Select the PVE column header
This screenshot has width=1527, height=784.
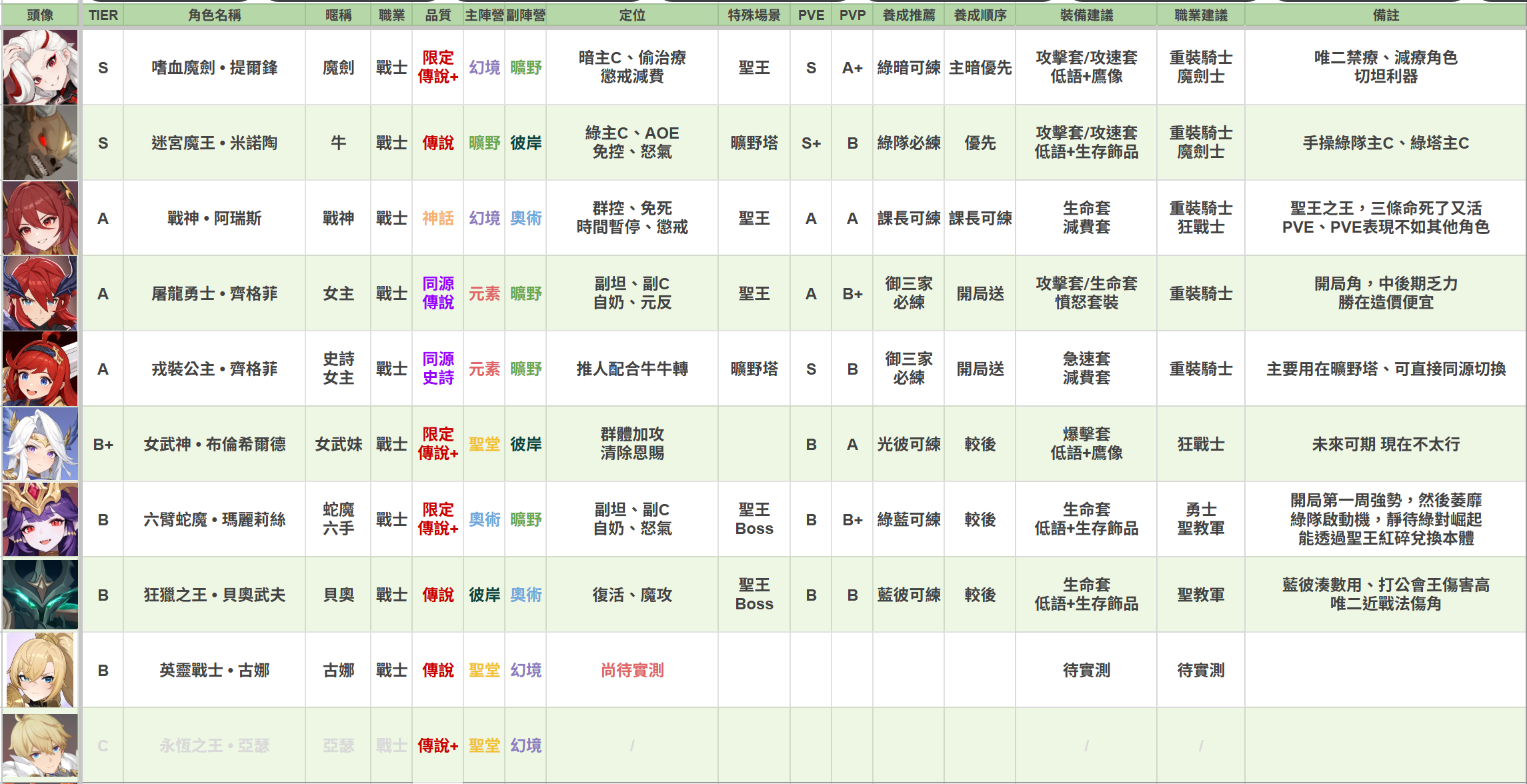coord(811,15)
